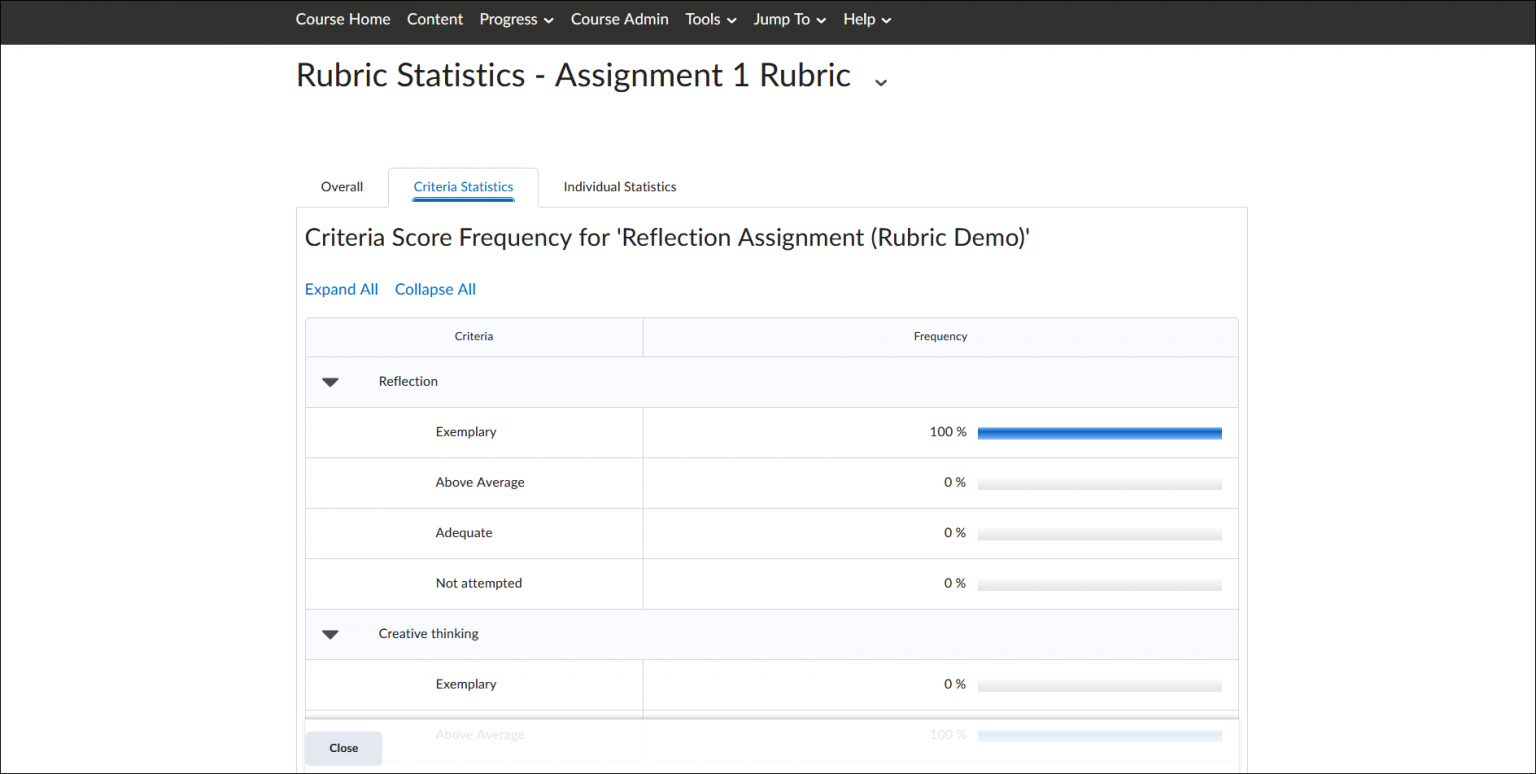Open the Content page
The width and height of the screenshot is (1536, 774).
(434, 19)
